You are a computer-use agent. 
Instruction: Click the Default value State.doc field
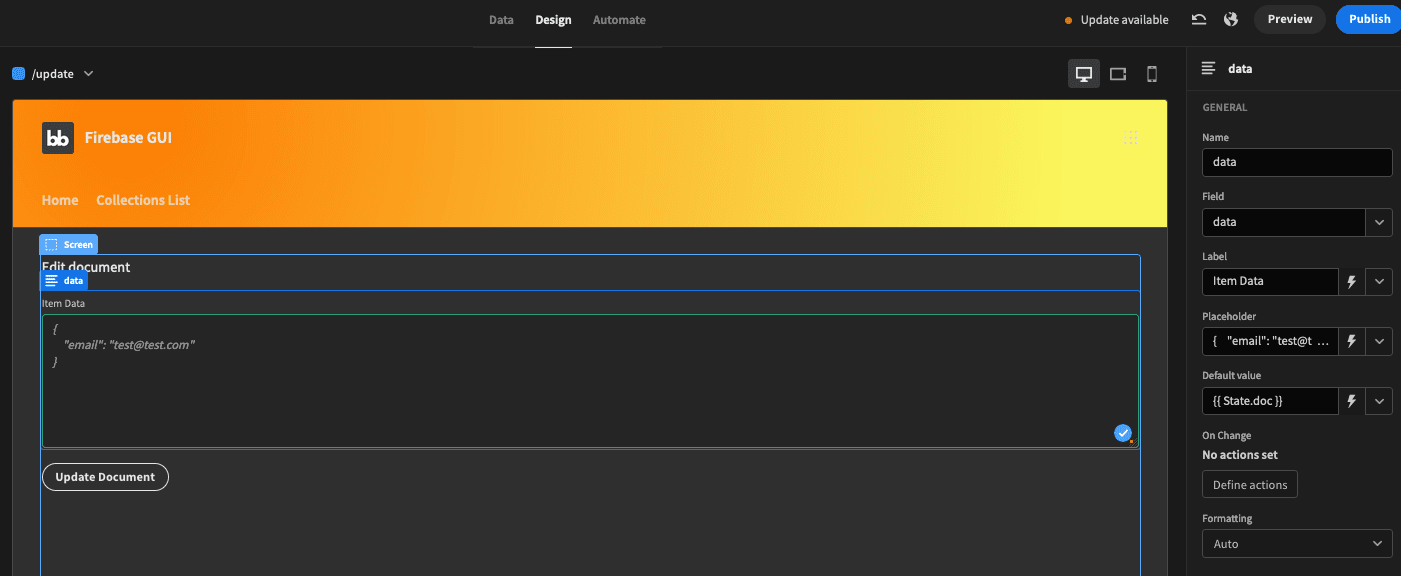coord(1270,401)
